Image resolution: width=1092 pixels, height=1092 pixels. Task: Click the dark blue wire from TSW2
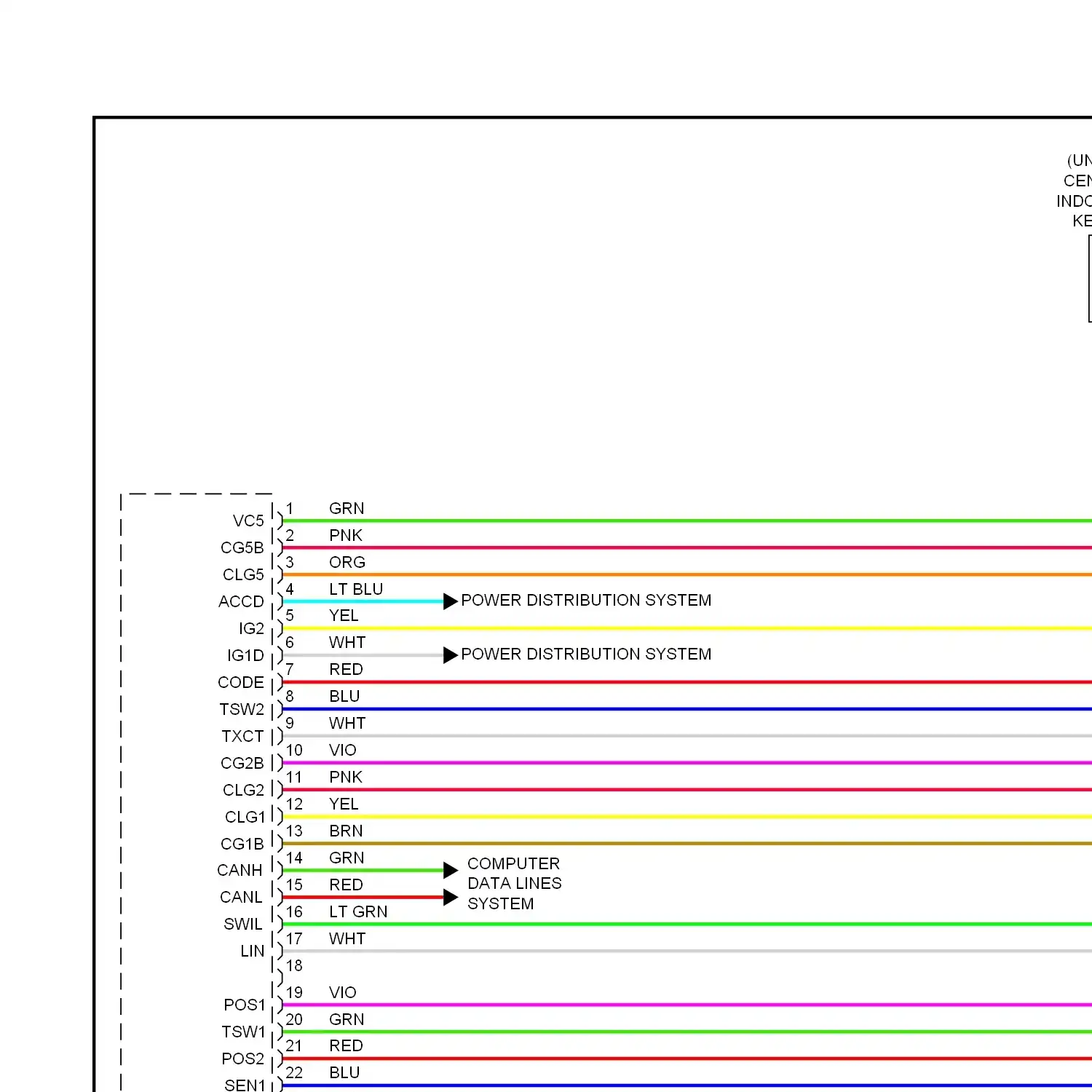point(687,709)
